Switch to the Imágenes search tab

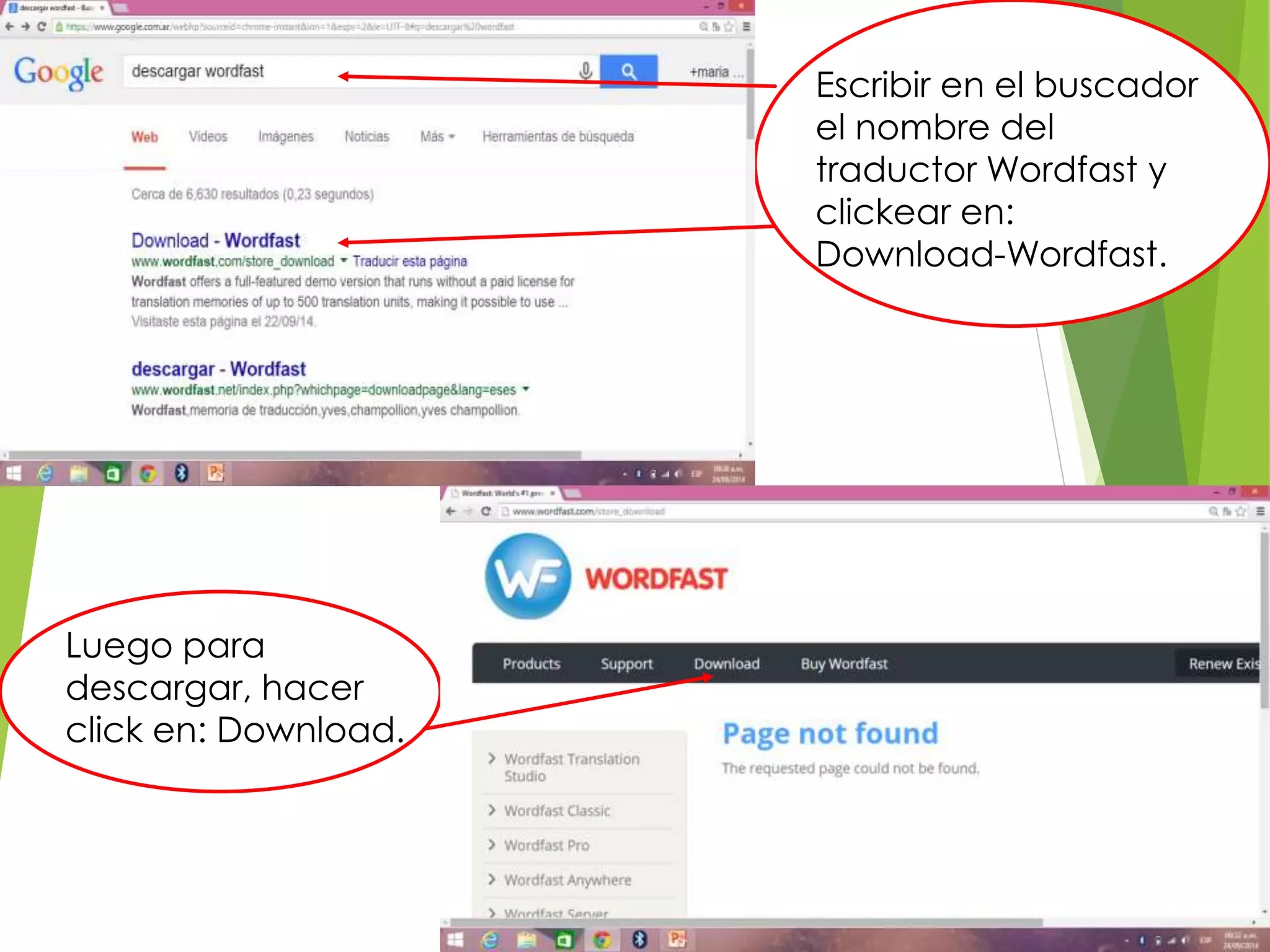coord(285,136)
